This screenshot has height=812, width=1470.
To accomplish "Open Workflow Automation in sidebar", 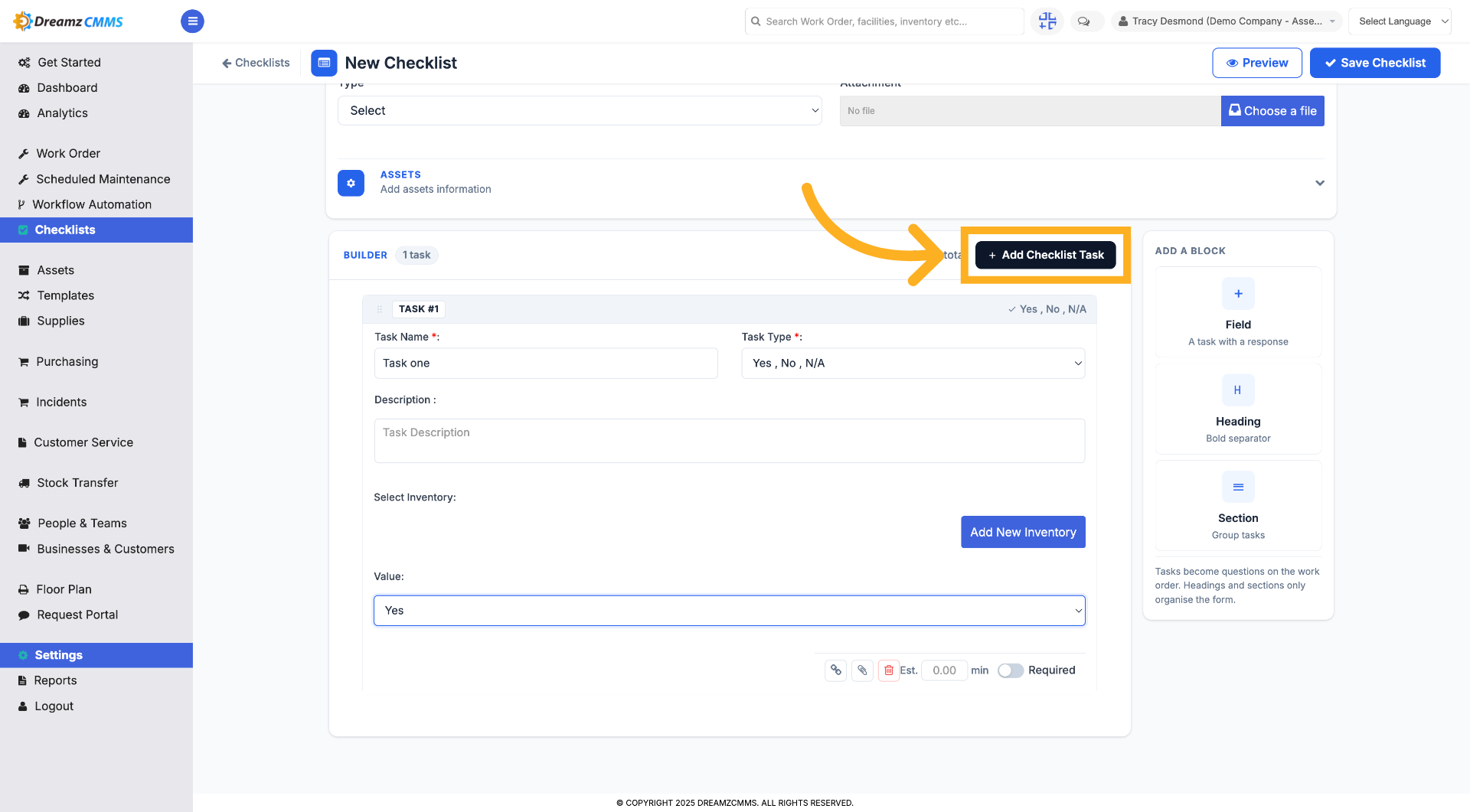I will click(x=92, y=204).
